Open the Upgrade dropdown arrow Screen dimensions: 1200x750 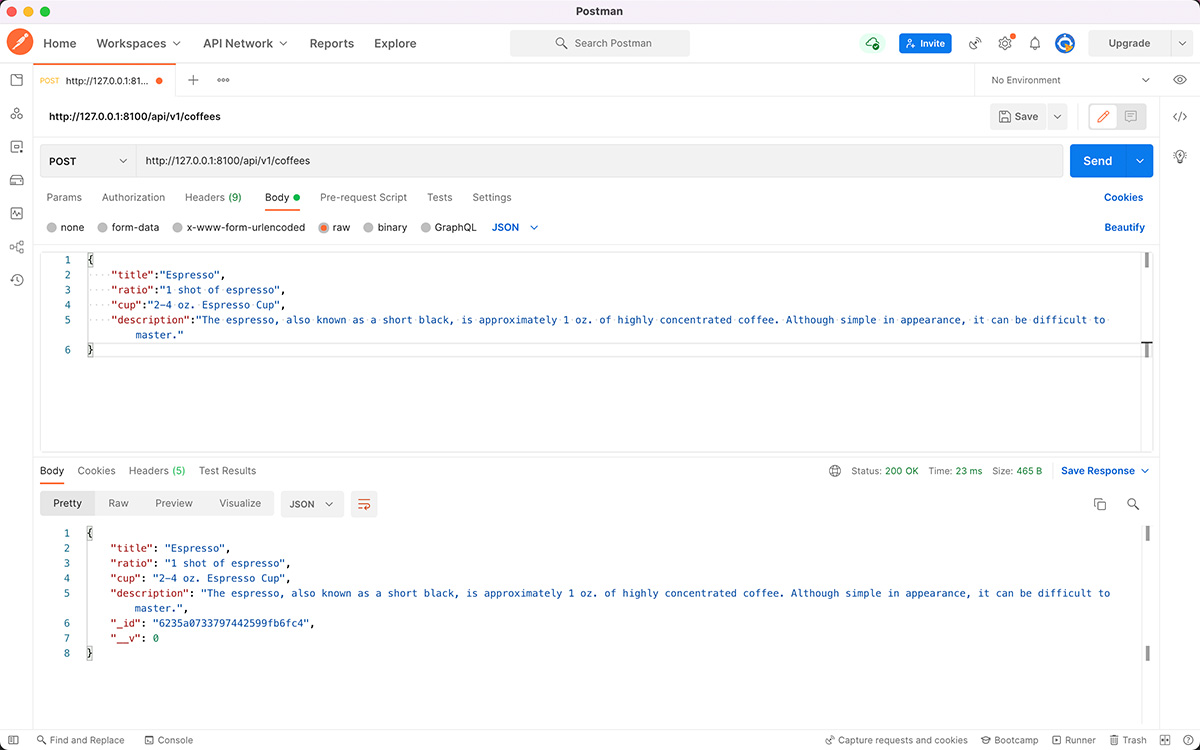pos(1183,43)
